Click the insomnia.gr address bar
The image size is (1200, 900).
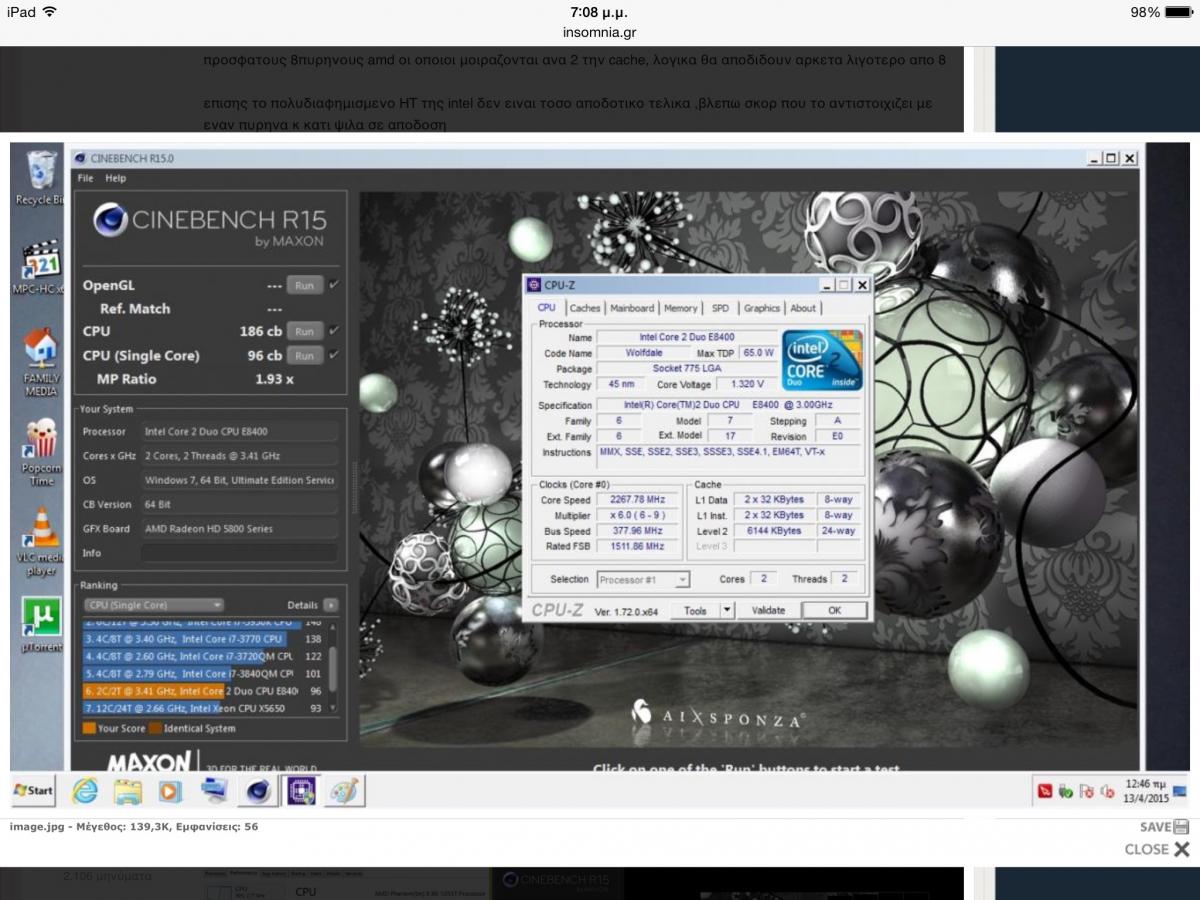tap(600, 31)
